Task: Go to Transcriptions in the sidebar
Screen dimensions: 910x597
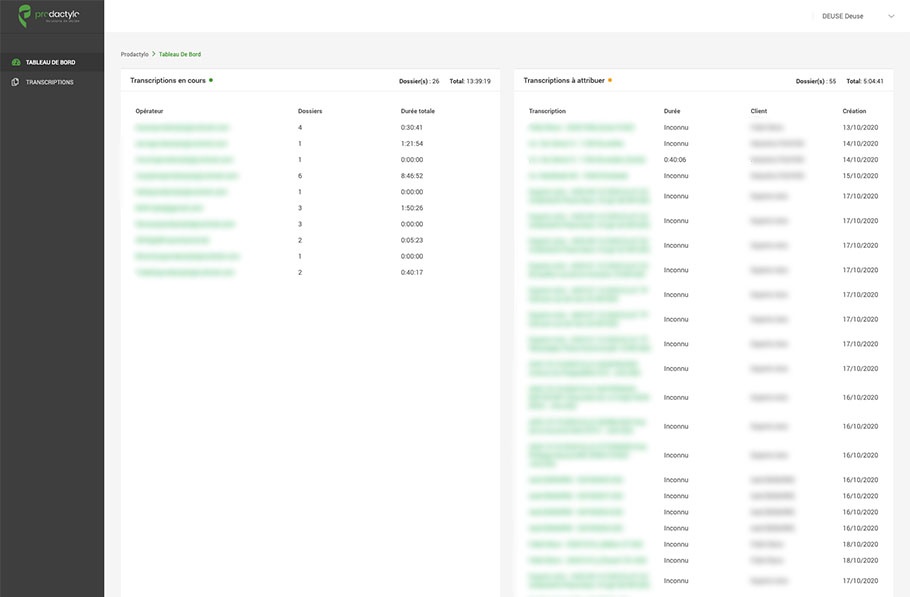Action: pos(50,82)
